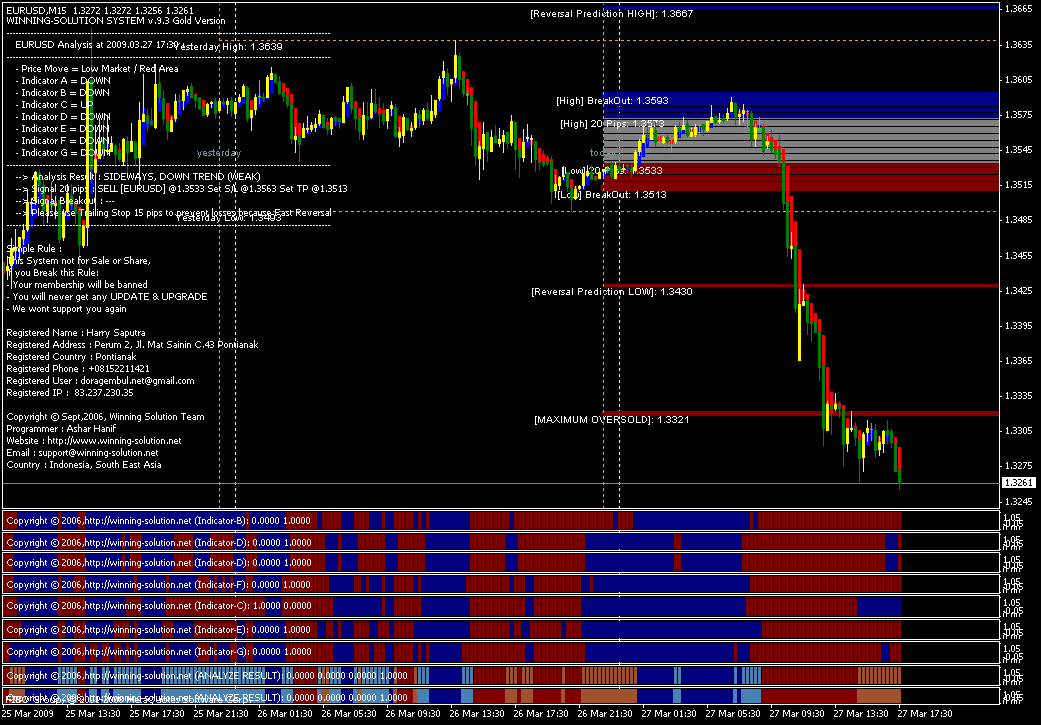Image resolution: width=1041 pixels, height=725 pixels.
Task: Select the 'Indicator G = DOWN' line
Action: 63,152
